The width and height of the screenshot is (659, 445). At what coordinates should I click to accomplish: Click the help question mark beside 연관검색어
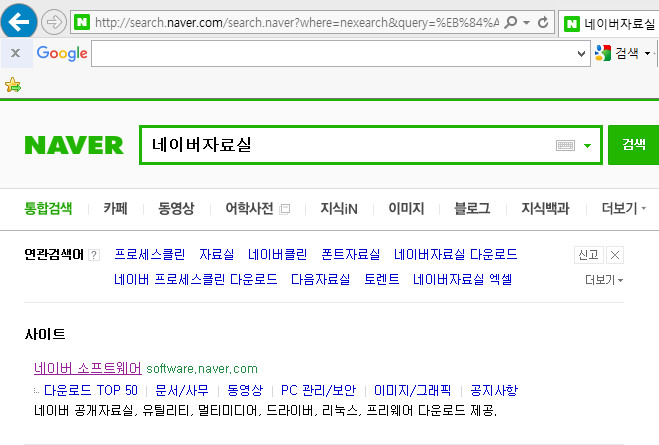[x=95, y=255]
